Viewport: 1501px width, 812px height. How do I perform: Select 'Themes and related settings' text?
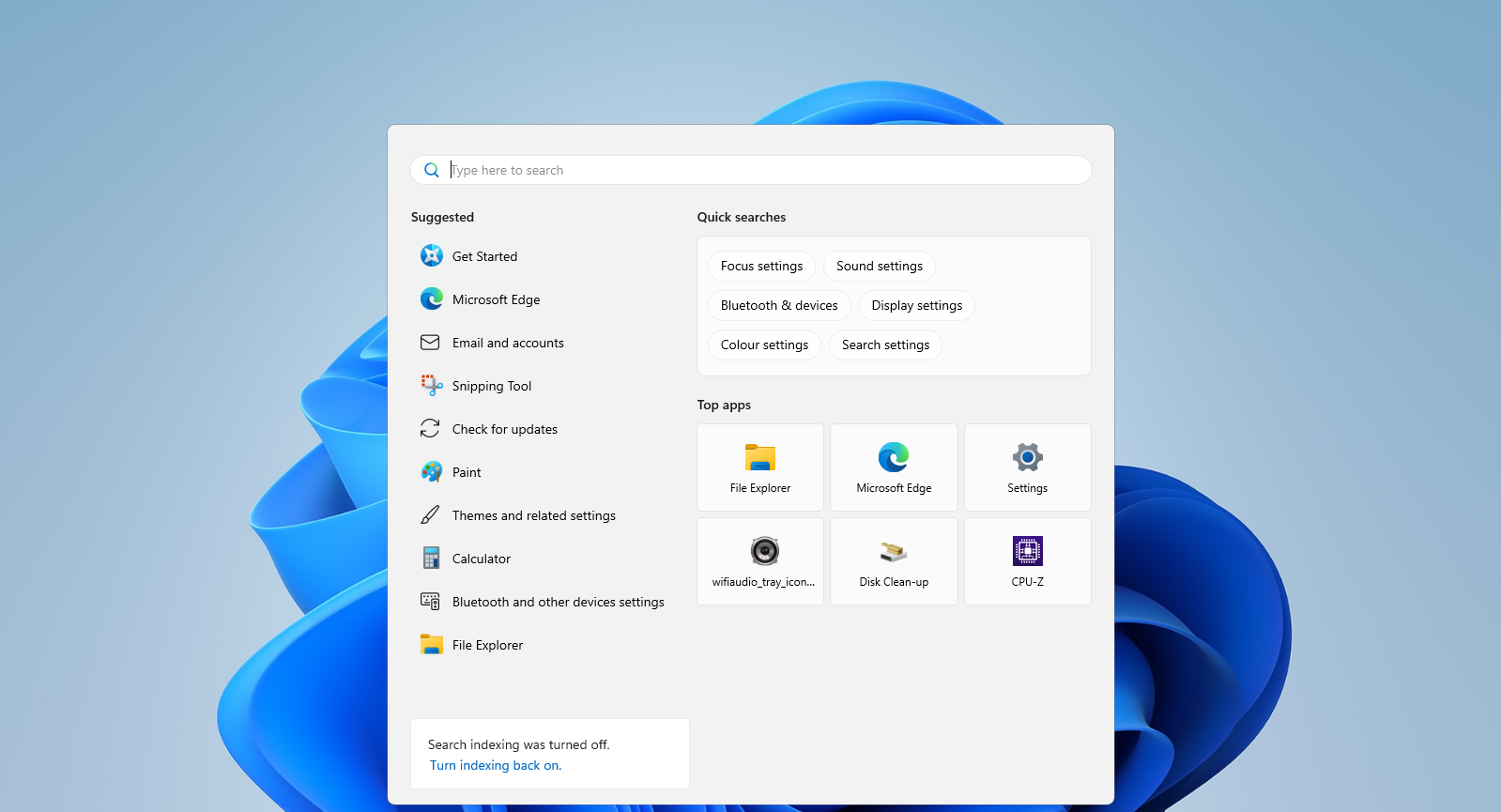[534, 515]
